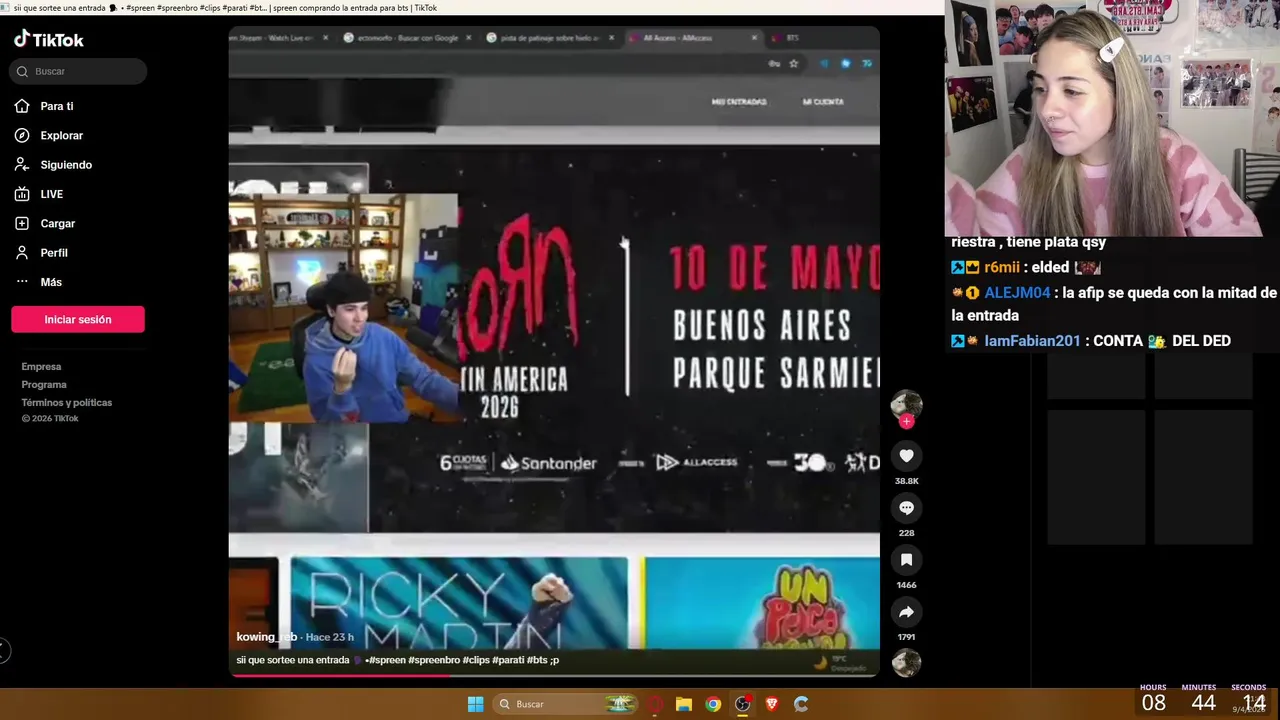1280x720 pixels.
Task: Focus the TikTok Buscar search field
Action: coord(78,71)
